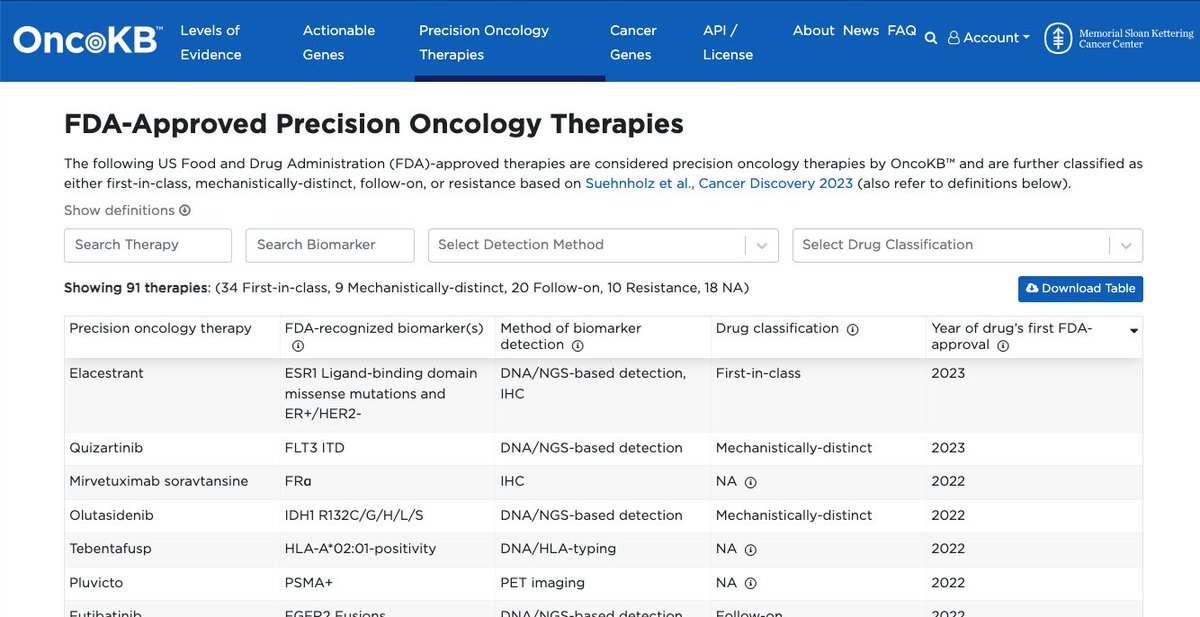Click Mechanistically-distinct in Olutasidenib row
Image resolution: width=1200 pixels, height=617 pixels.
tap(794, 516)
